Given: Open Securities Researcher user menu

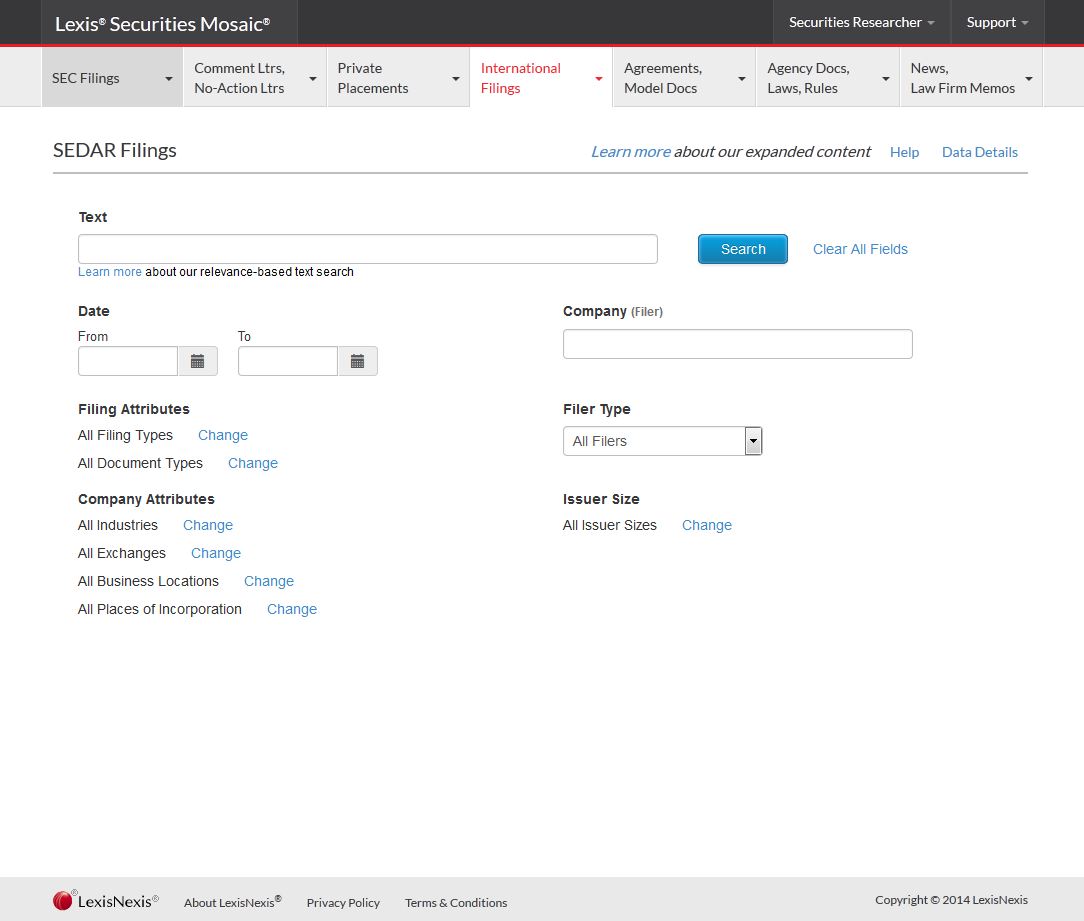Looking at the screenshot, I should click(861, 22).
